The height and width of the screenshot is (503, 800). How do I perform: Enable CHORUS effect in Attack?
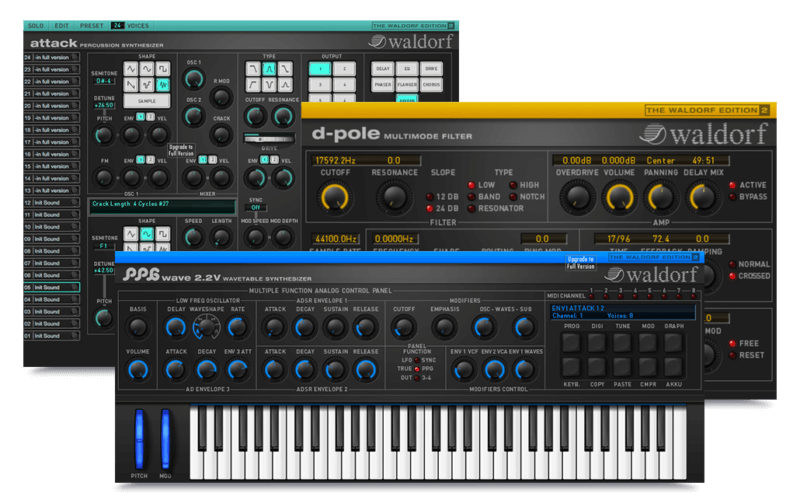click(x=431, y=85)
